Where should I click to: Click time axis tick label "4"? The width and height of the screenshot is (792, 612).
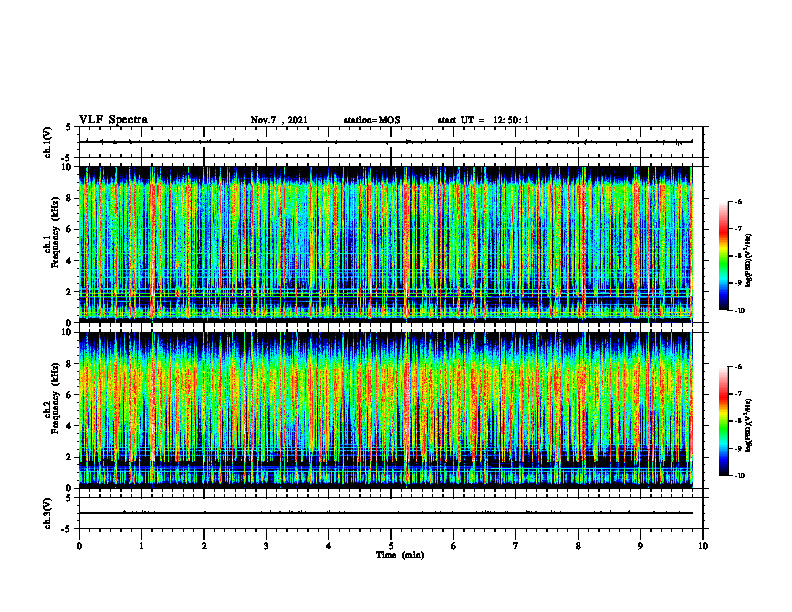(329, 546)
